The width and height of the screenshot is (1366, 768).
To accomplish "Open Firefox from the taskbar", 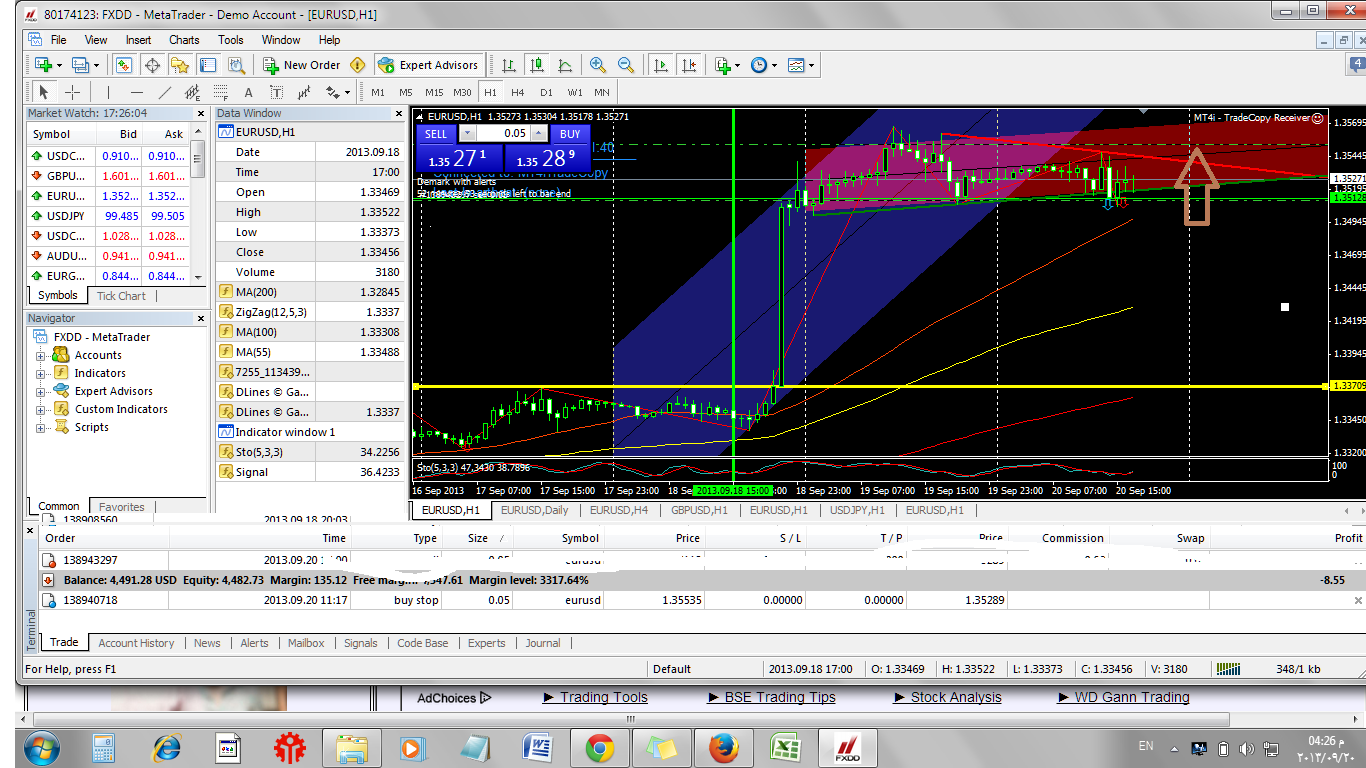I will click(x=723, y=748).
